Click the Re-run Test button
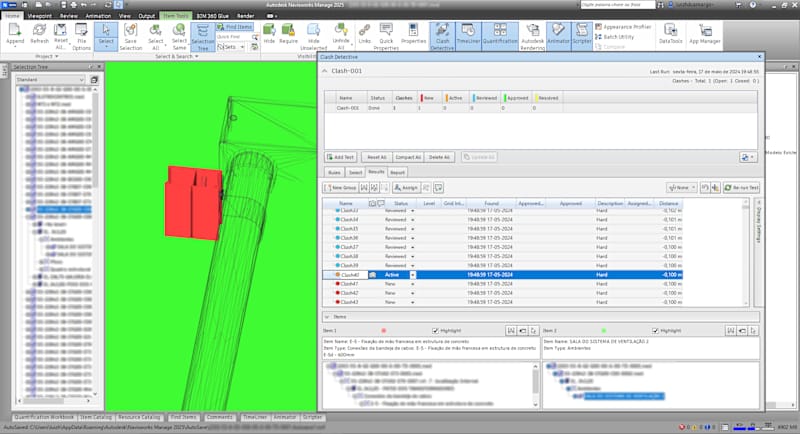800x434 pixels. tap(741, 188)
